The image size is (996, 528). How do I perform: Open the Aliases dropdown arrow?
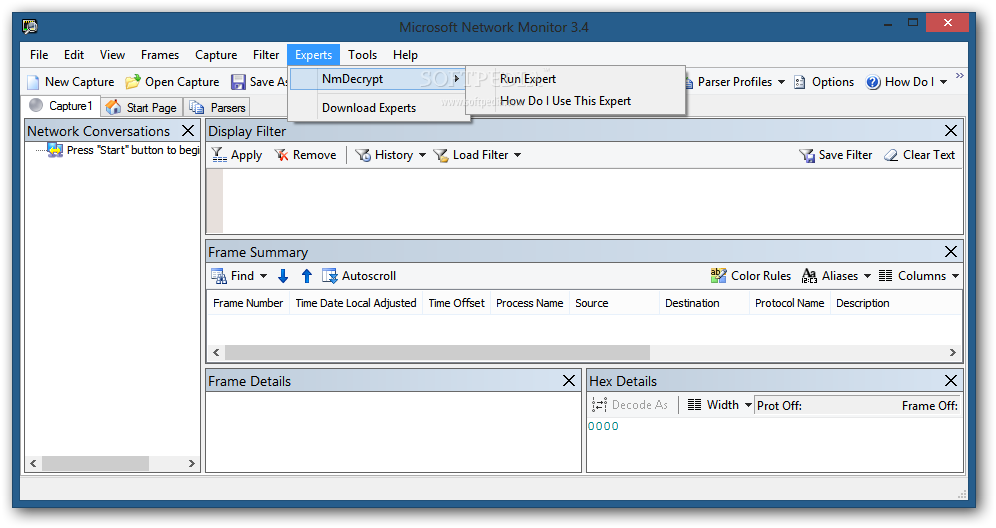tap(867, 276)
